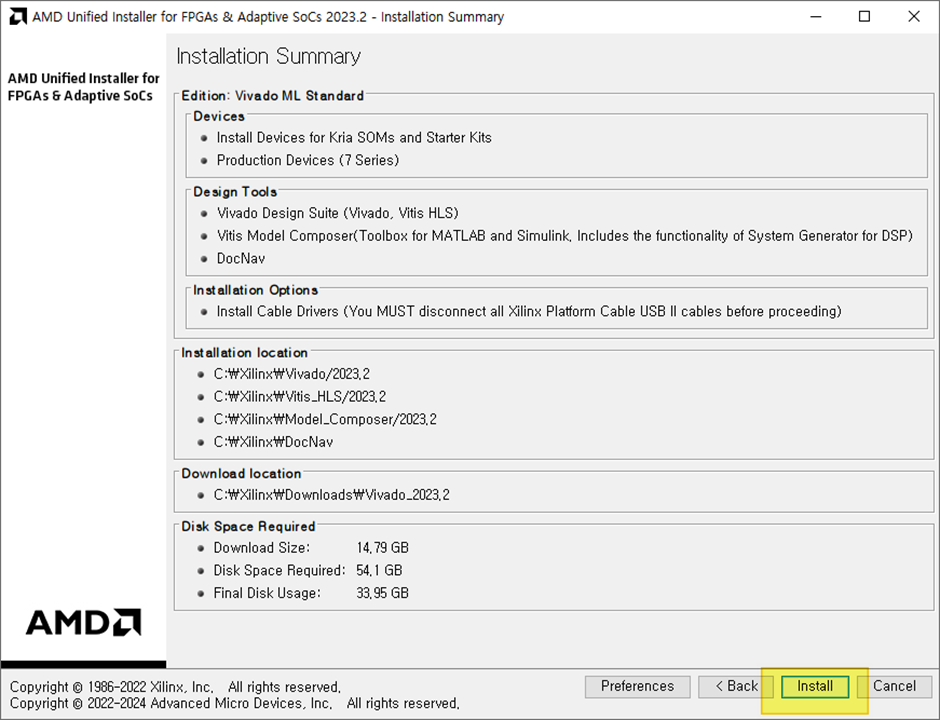Click the Download Size 14.79 GB value

(382, 548)
